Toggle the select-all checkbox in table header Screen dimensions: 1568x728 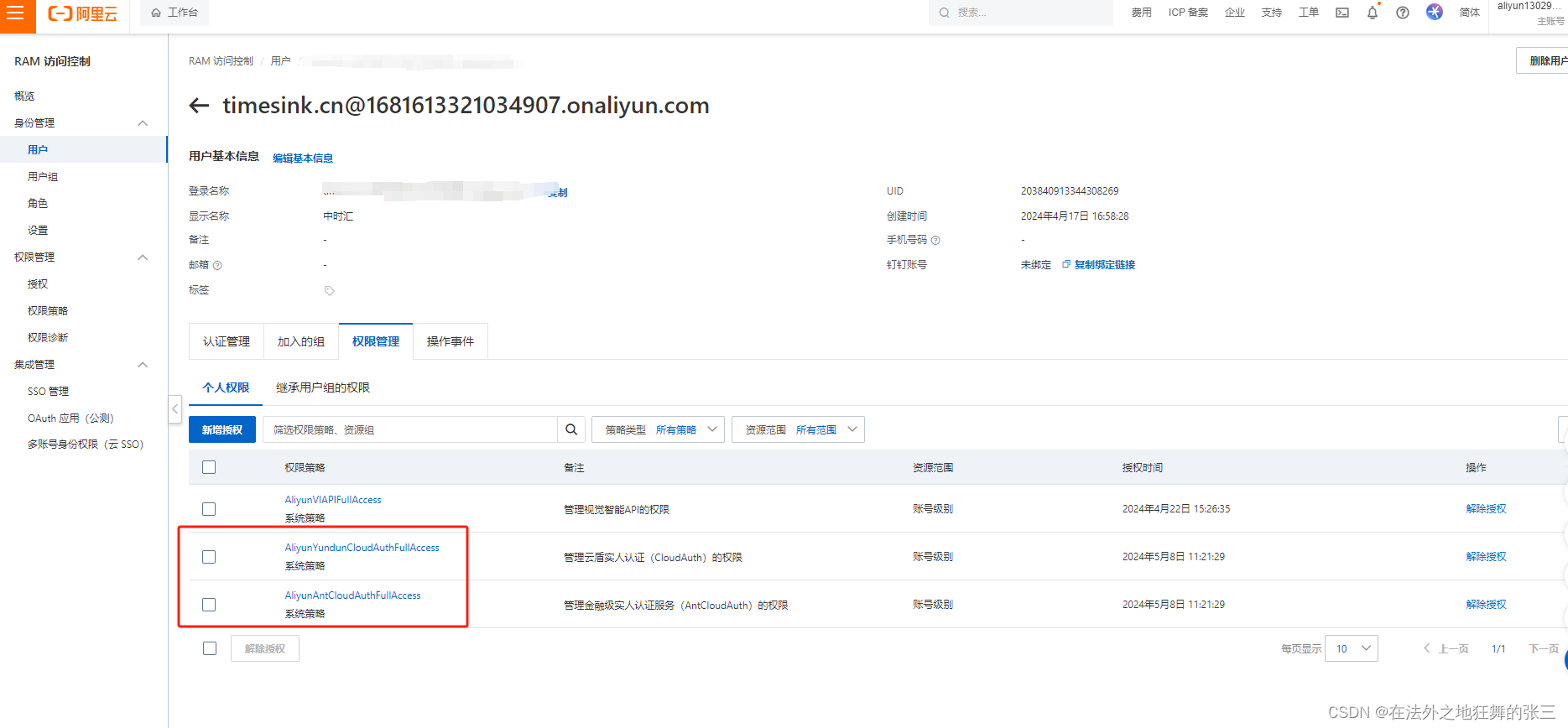(x=209, y=467)
